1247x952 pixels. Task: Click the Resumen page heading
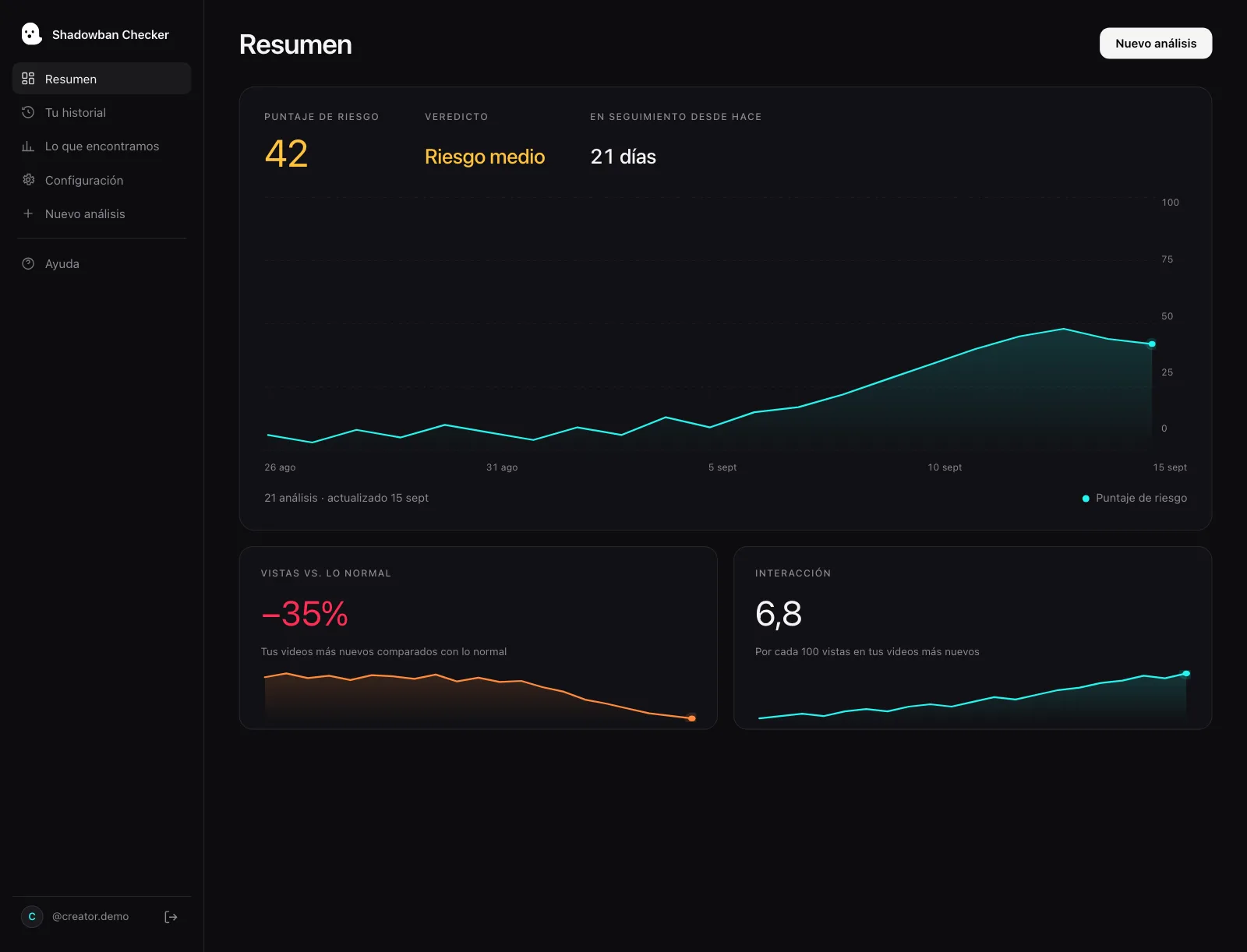(295, 45)
